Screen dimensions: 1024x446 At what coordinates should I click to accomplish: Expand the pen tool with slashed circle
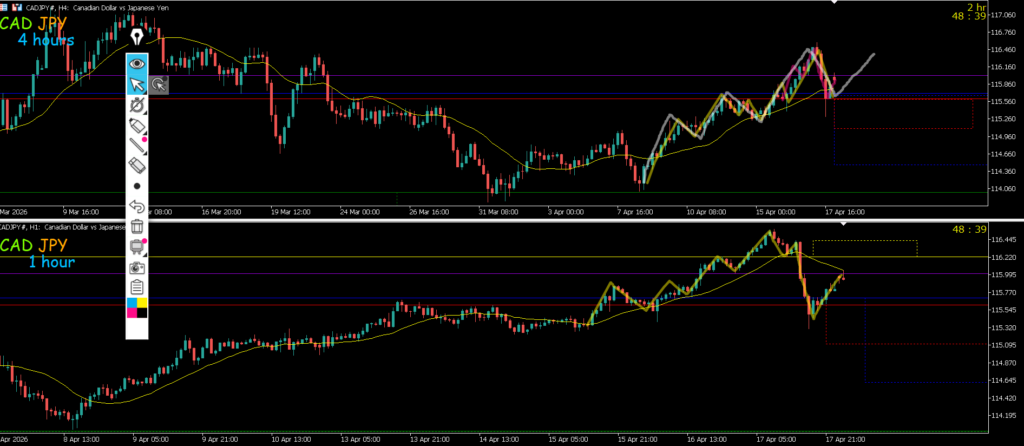pos(137,105)
